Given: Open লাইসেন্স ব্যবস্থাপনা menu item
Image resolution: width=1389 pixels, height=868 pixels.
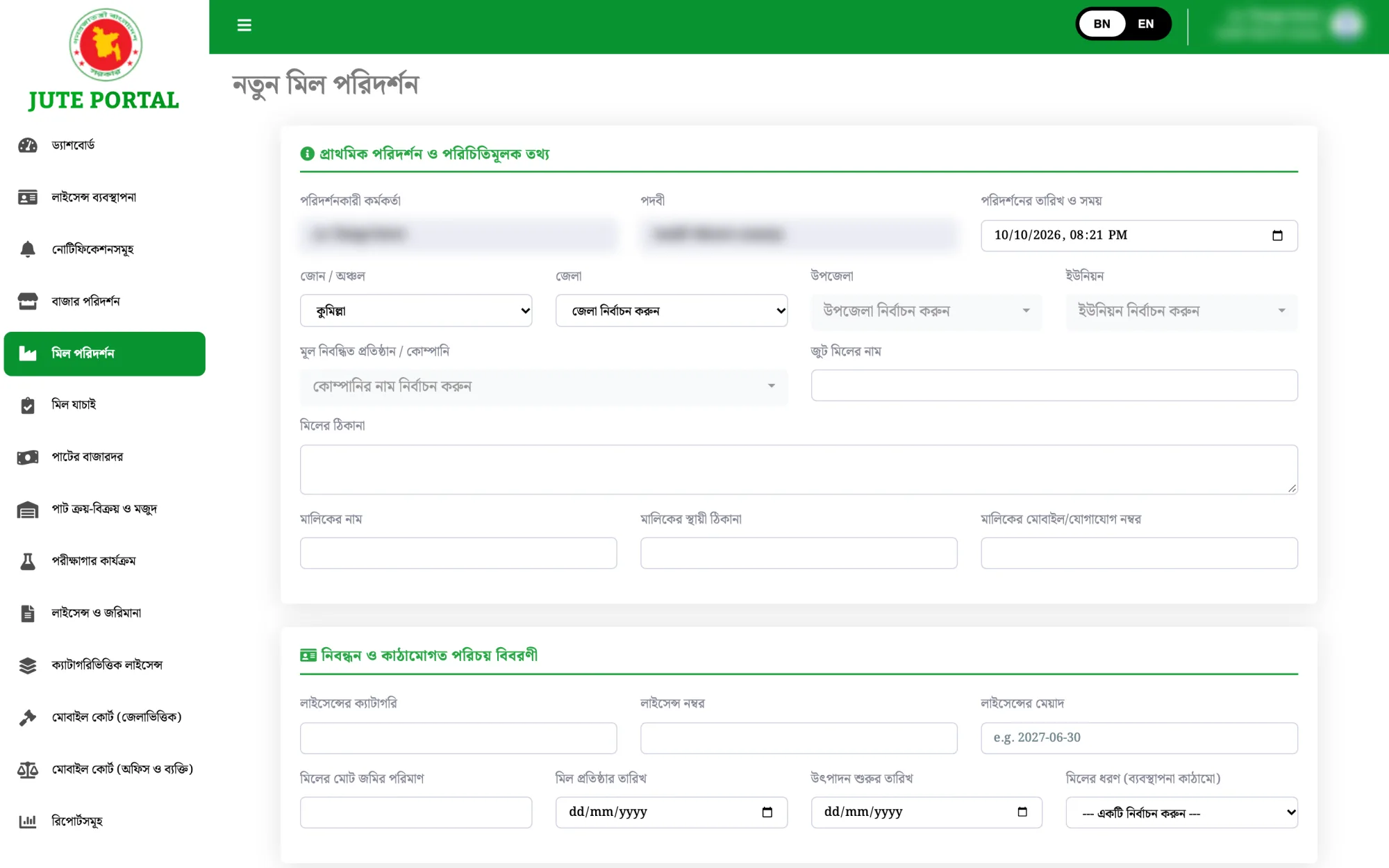Looking at the screenshot, I should [x=105, y=197].
